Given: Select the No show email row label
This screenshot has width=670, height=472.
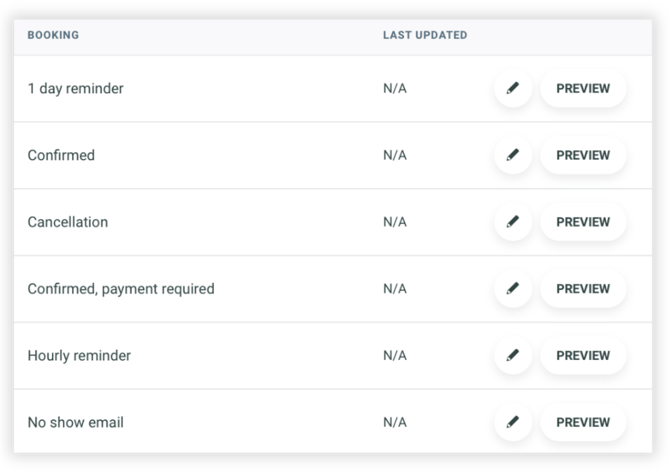Looking at the screenshot, I should click(76, 422).
